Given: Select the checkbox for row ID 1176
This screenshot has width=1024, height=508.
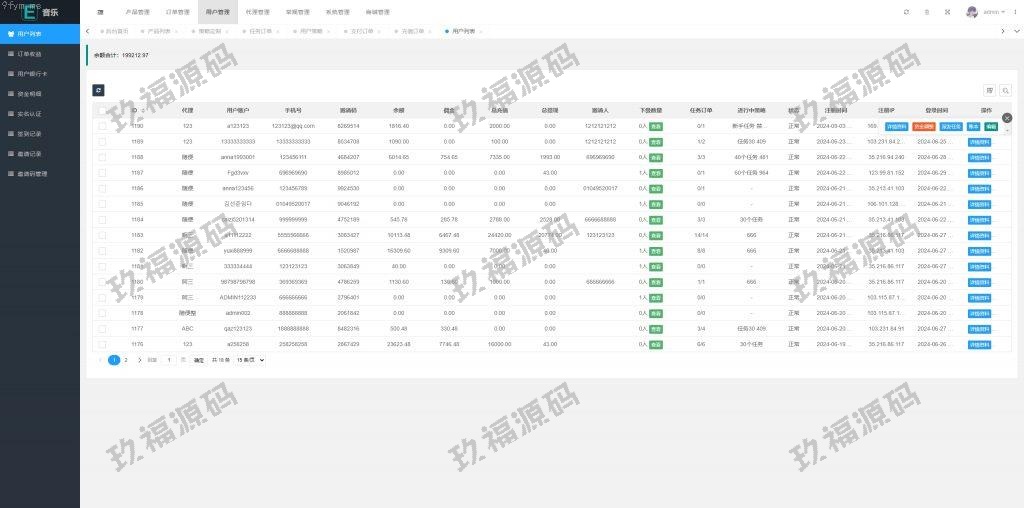Looking at the screenshot, I should pyautogui.click(x=102, y=344).
